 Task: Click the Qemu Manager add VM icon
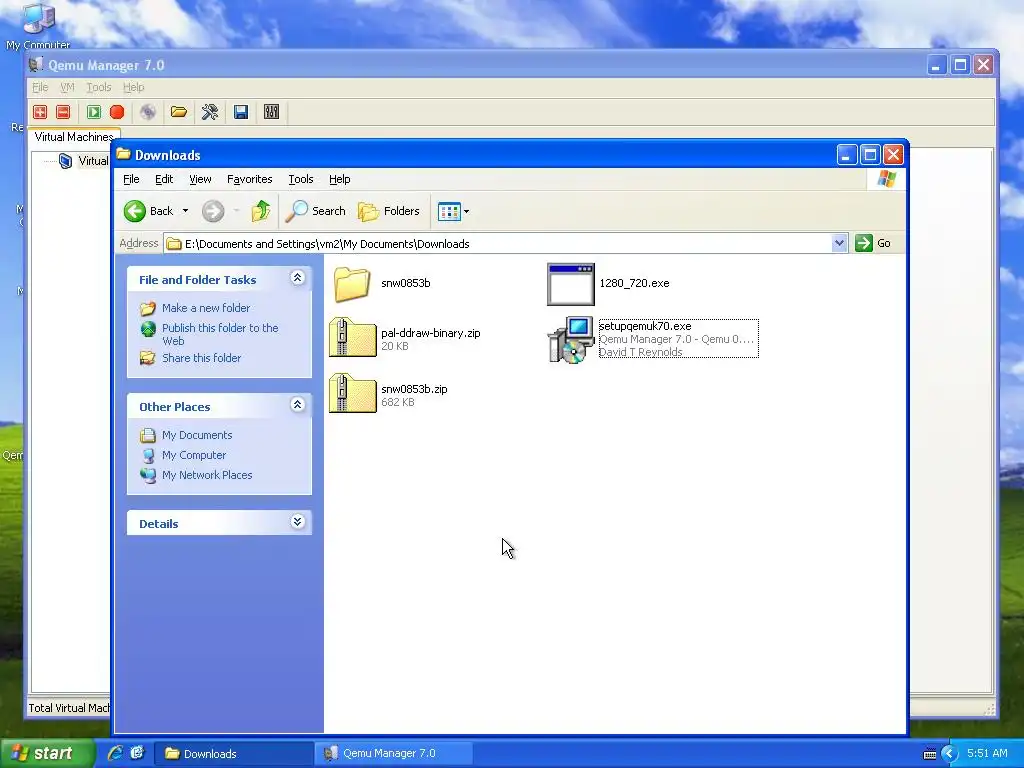(40, 112)
